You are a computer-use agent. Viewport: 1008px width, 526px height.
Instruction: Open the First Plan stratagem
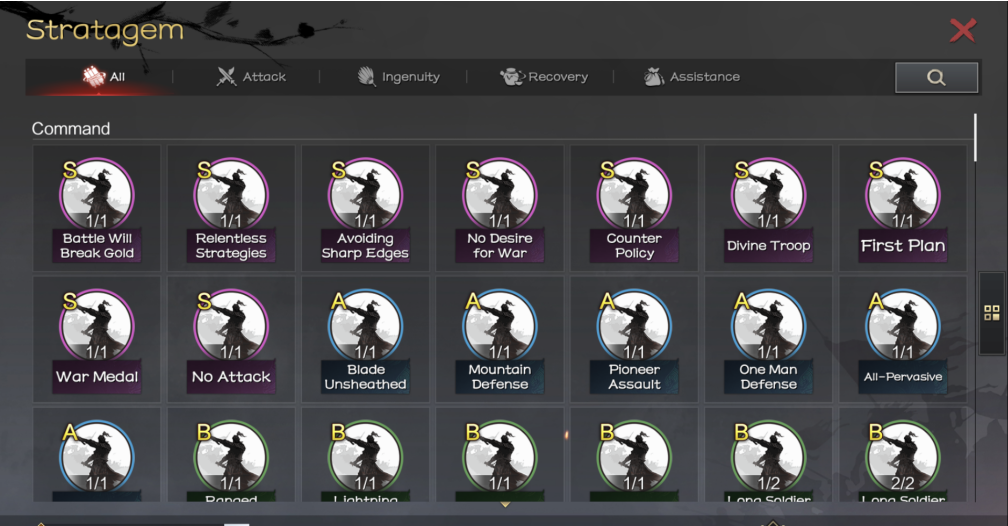(x=902, y=208)
